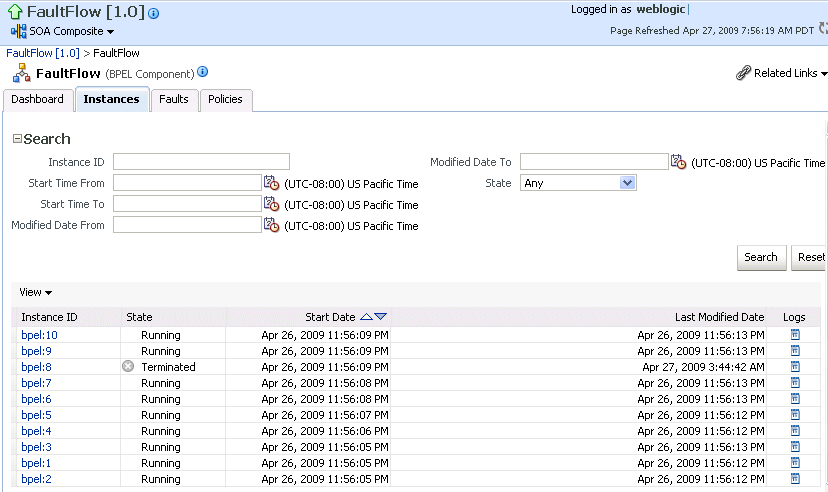Open instance bpel:4
The width and height of the screenshot is (828, 492).
(x=36, y=431)
